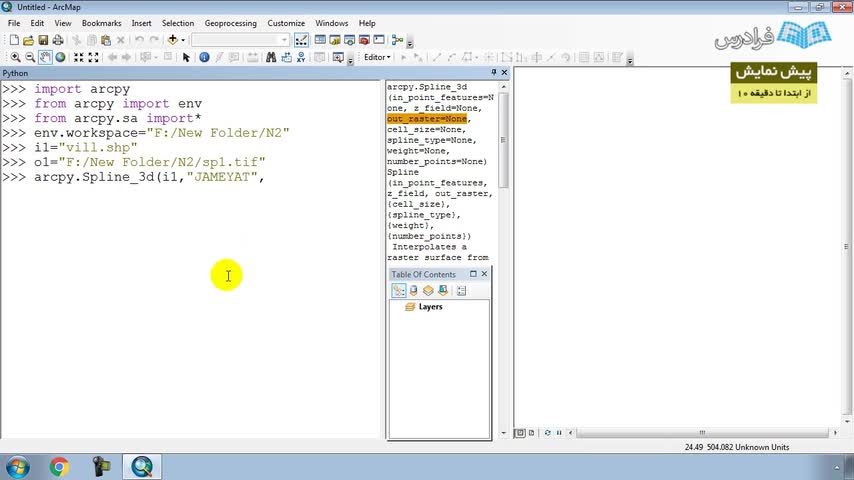This screenshot has height=480, width=854.
Task: Open the Customize menu
Action: click(286, 23)
